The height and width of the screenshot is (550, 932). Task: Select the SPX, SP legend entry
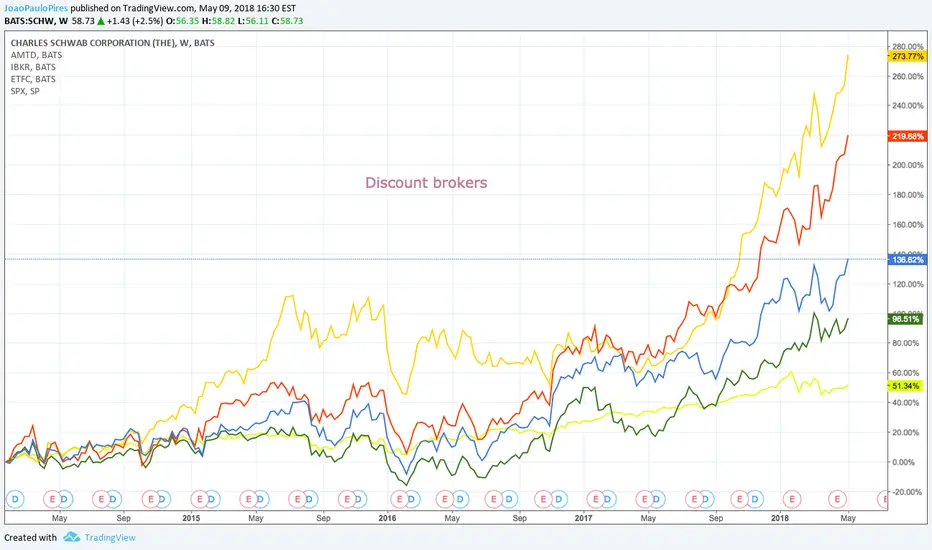coord(25,91)
